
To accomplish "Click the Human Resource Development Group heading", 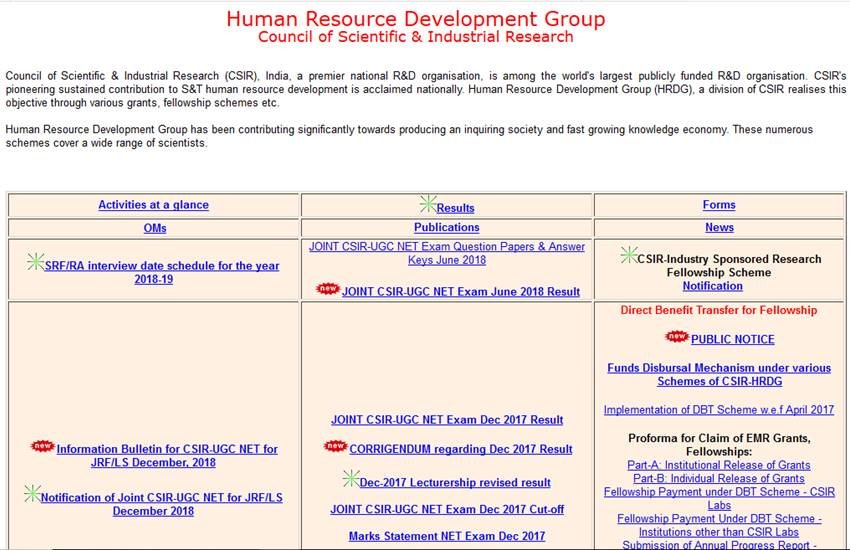I will [x=416, y=18].
